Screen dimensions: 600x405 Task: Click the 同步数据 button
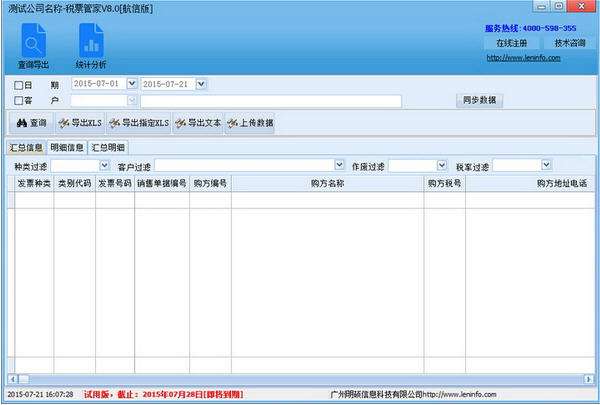[x=481, y=100]
